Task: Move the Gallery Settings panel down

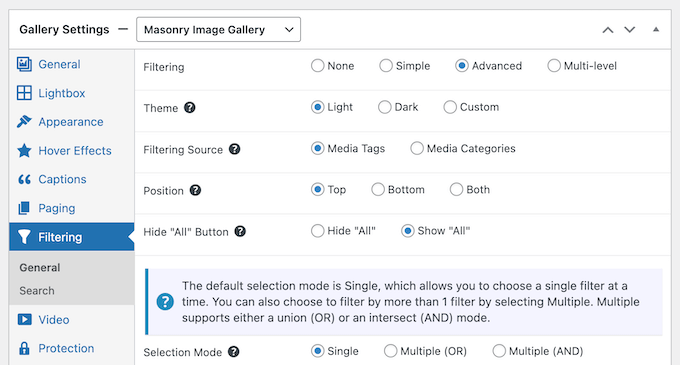Action: coord(630,30)
